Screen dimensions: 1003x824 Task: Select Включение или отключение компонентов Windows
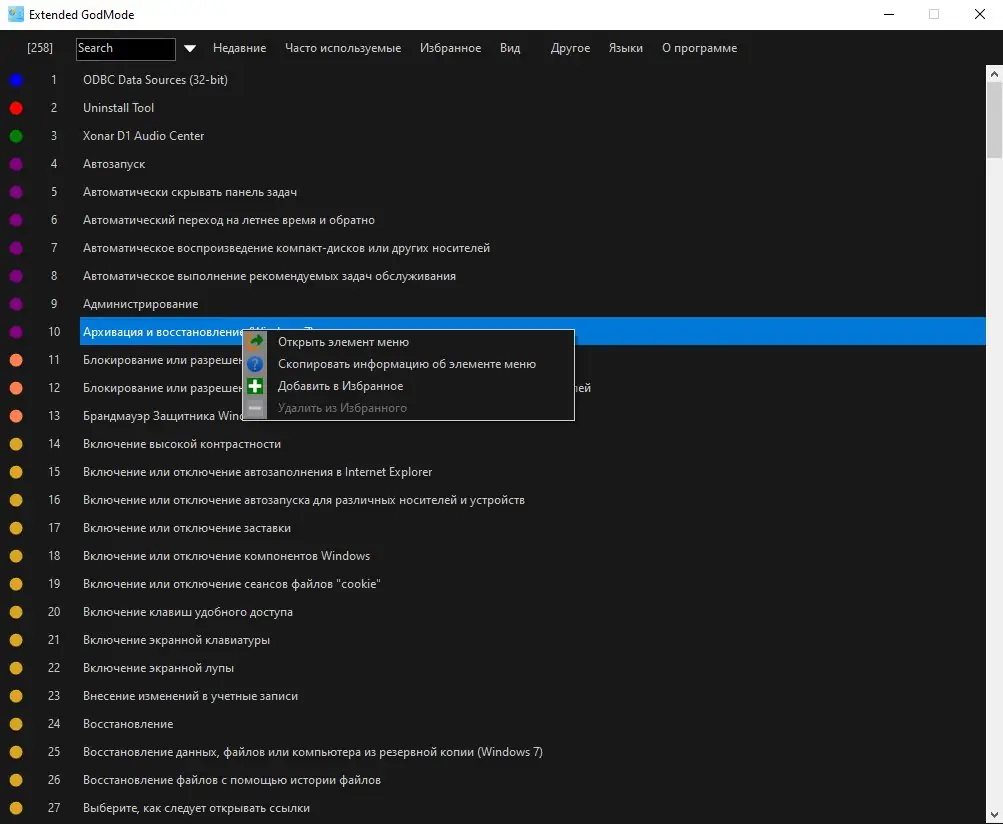pyautogui.click(x=226, y=556)
